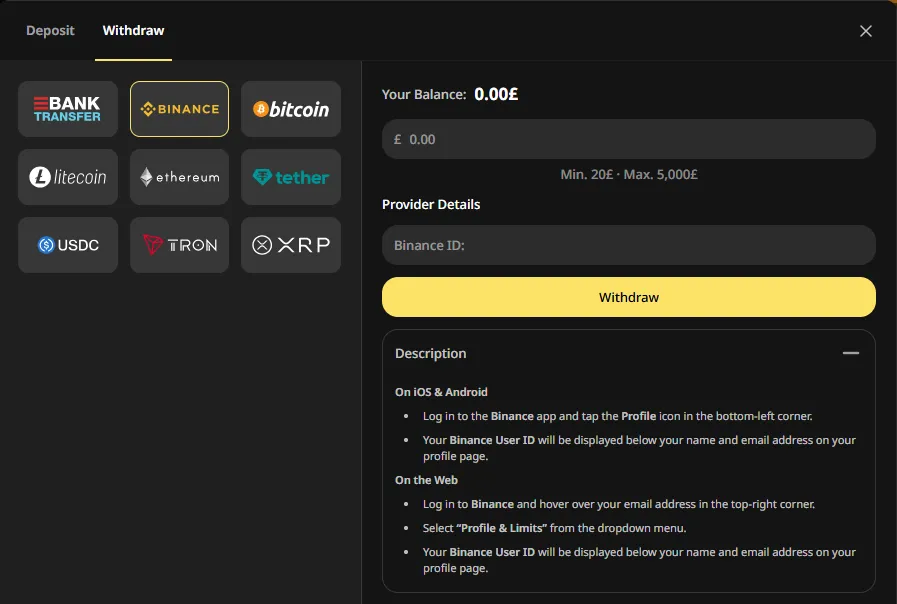Select the Litecoin payment tile
The height and width of the screenshot is (604, 897).
(x=68, y=177)
